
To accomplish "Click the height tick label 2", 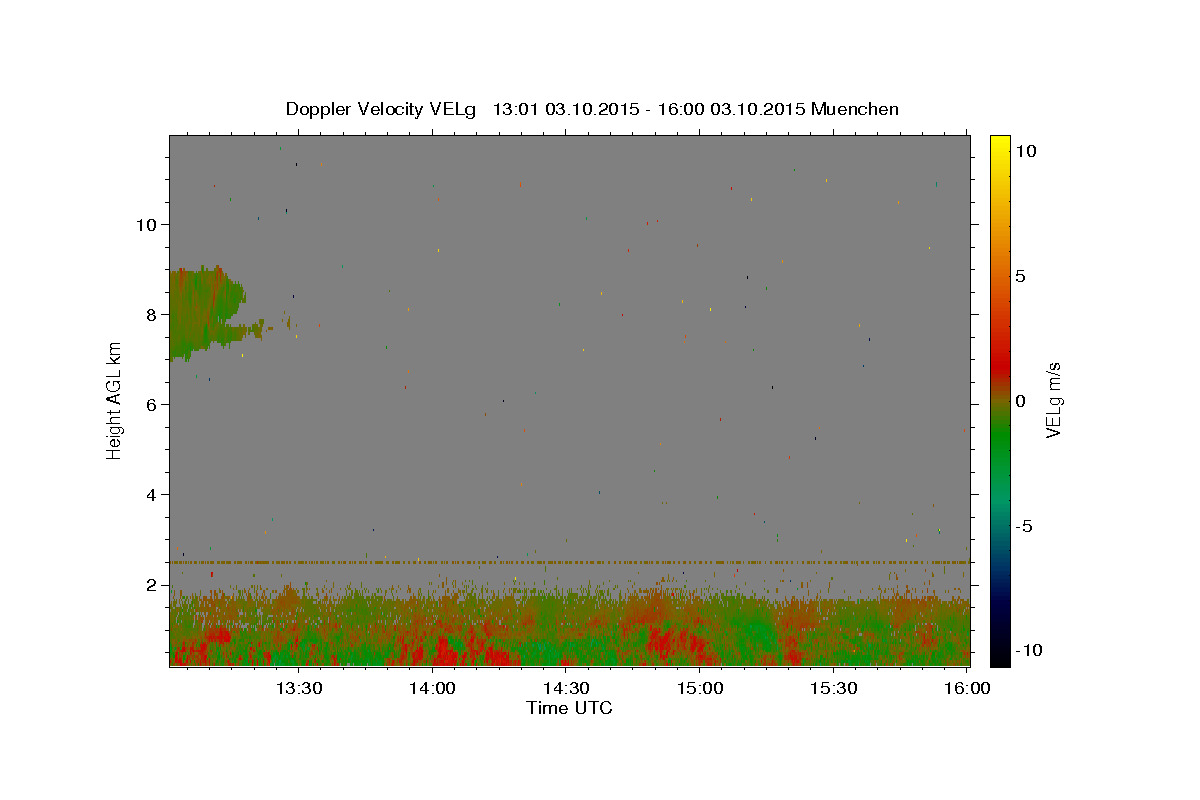I will coord(150,584).
